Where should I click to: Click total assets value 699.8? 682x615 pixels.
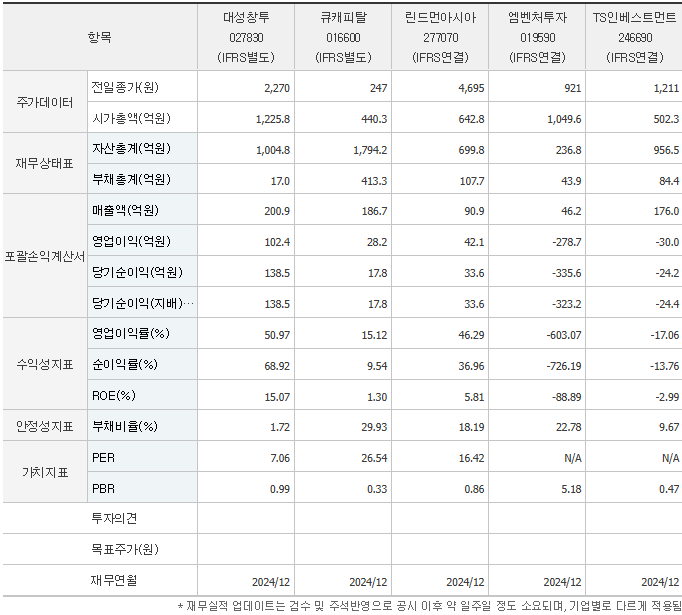coord(471,150)
